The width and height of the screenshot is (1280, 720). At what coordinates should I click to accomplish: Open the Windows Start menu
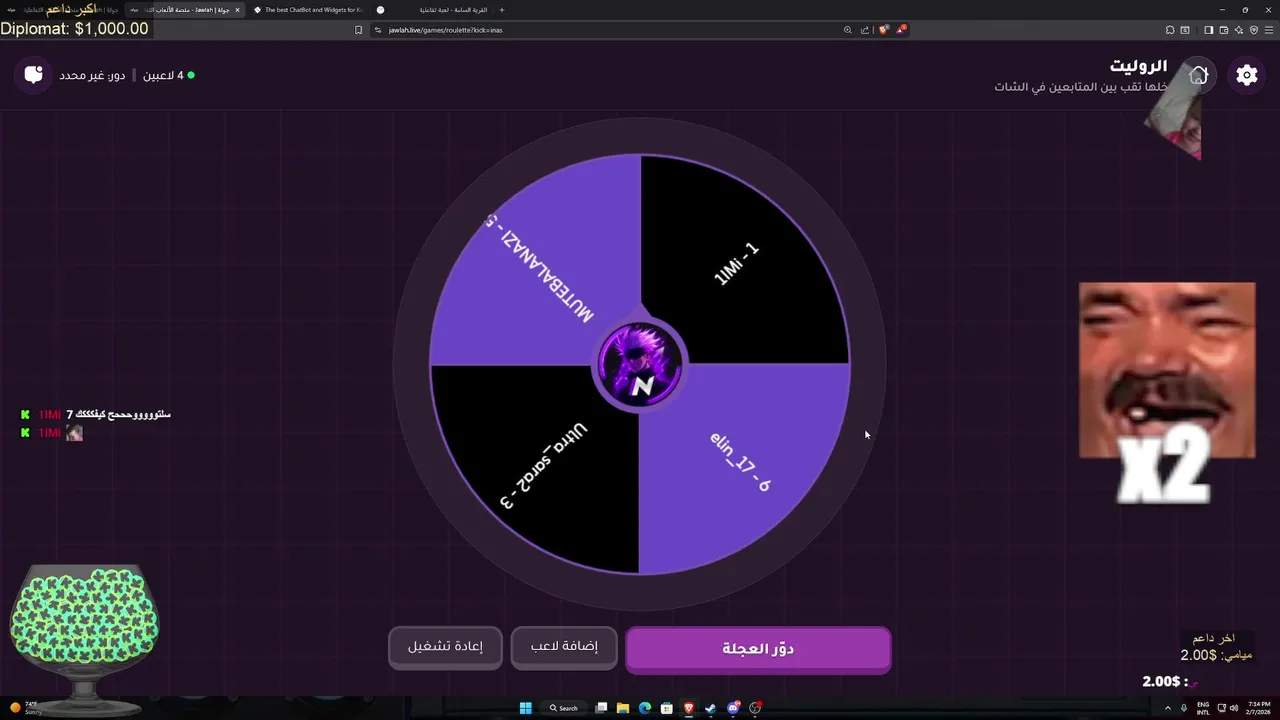pyautogui.click(x=525, y=708)
